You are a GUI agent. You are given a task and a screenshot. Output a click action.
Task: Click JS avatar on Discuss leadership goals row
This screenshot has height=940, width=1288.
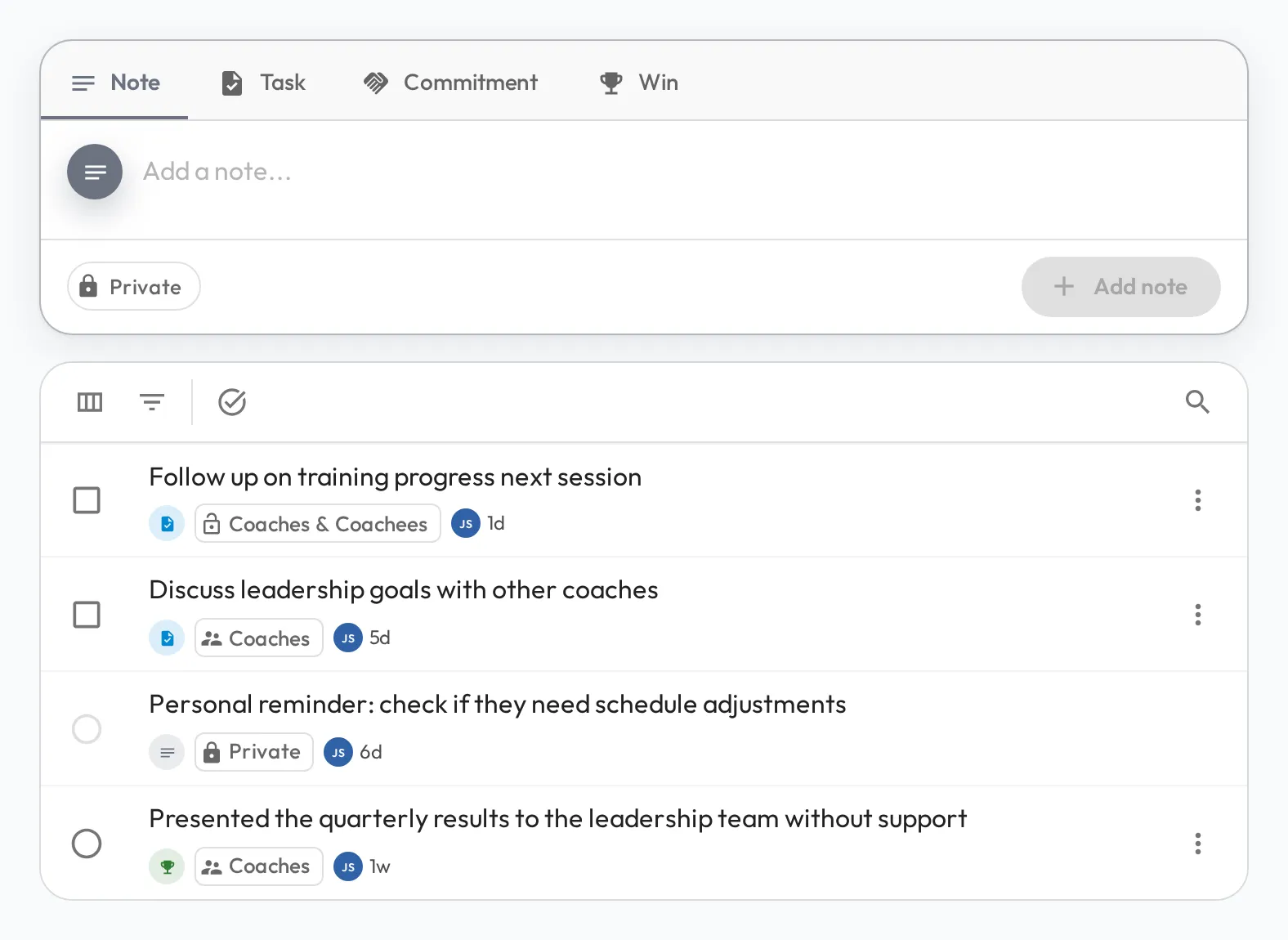348,638
